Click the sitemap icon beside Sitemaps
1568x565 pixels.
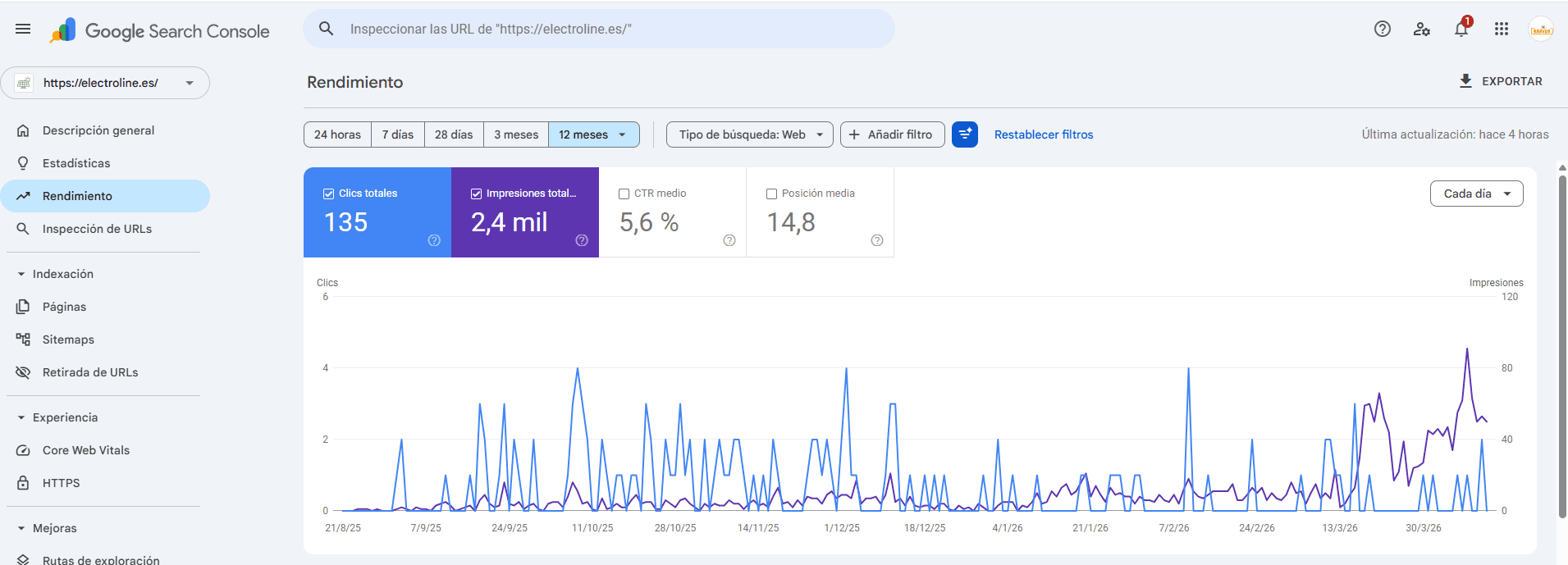coord(23,339)
